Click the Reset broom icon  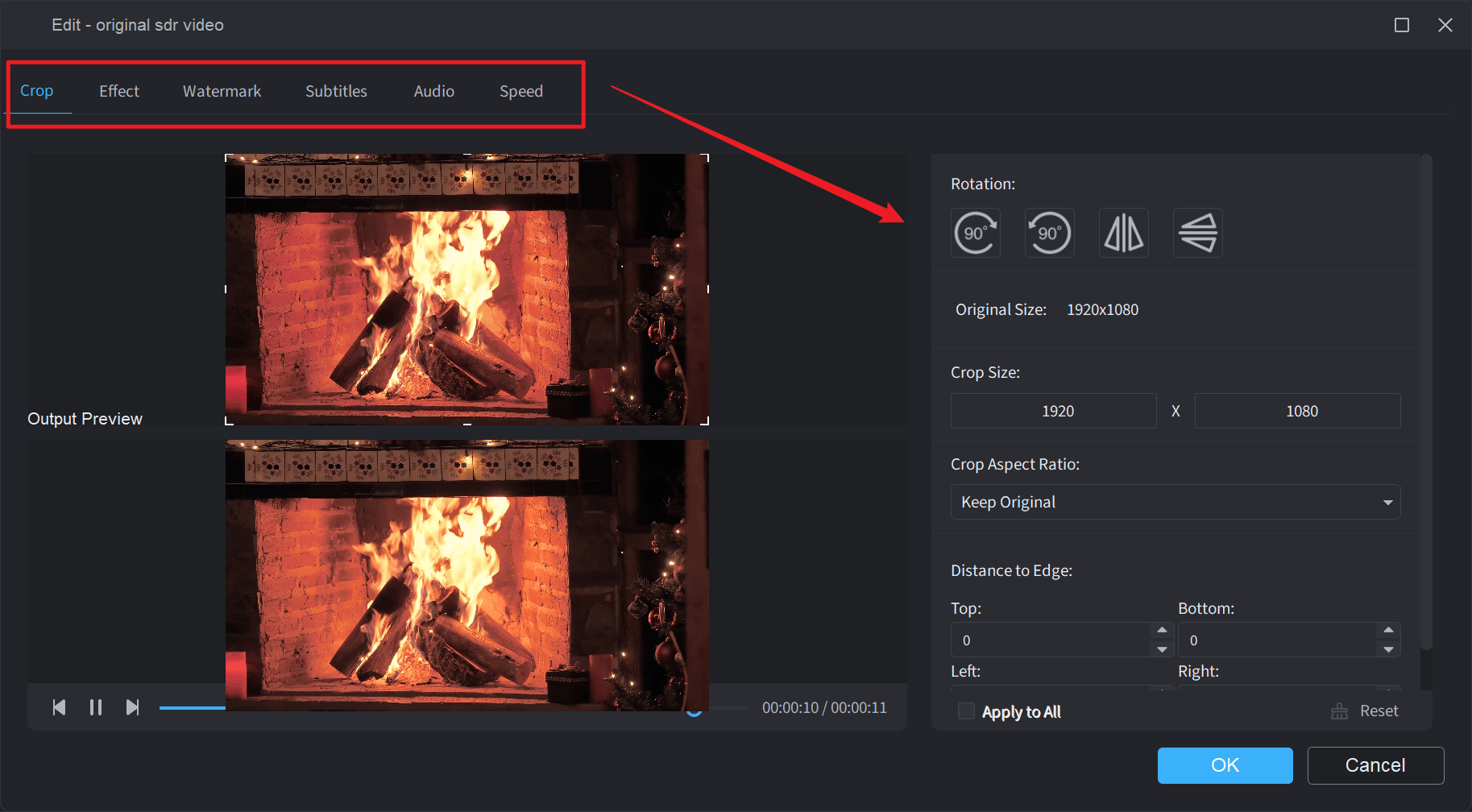1339,711
